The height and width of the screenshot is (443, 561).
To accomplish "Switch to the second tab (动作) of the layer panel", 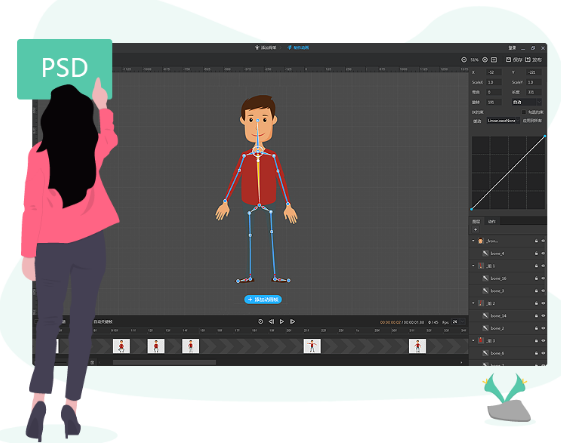I will tap(492, 221).
